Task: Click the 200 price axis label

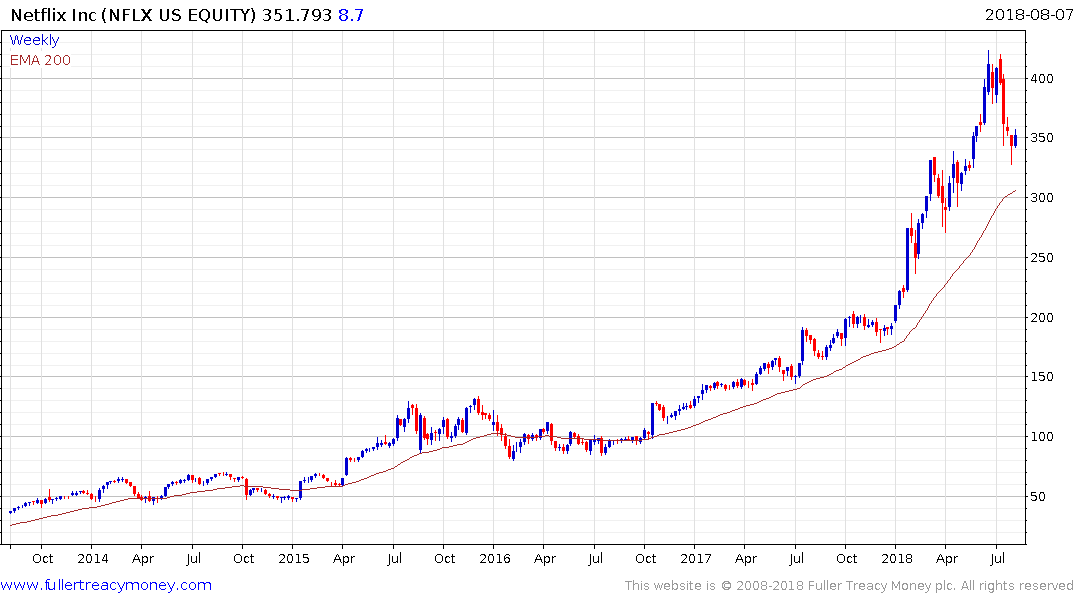Action: [x=1042, y=317]
